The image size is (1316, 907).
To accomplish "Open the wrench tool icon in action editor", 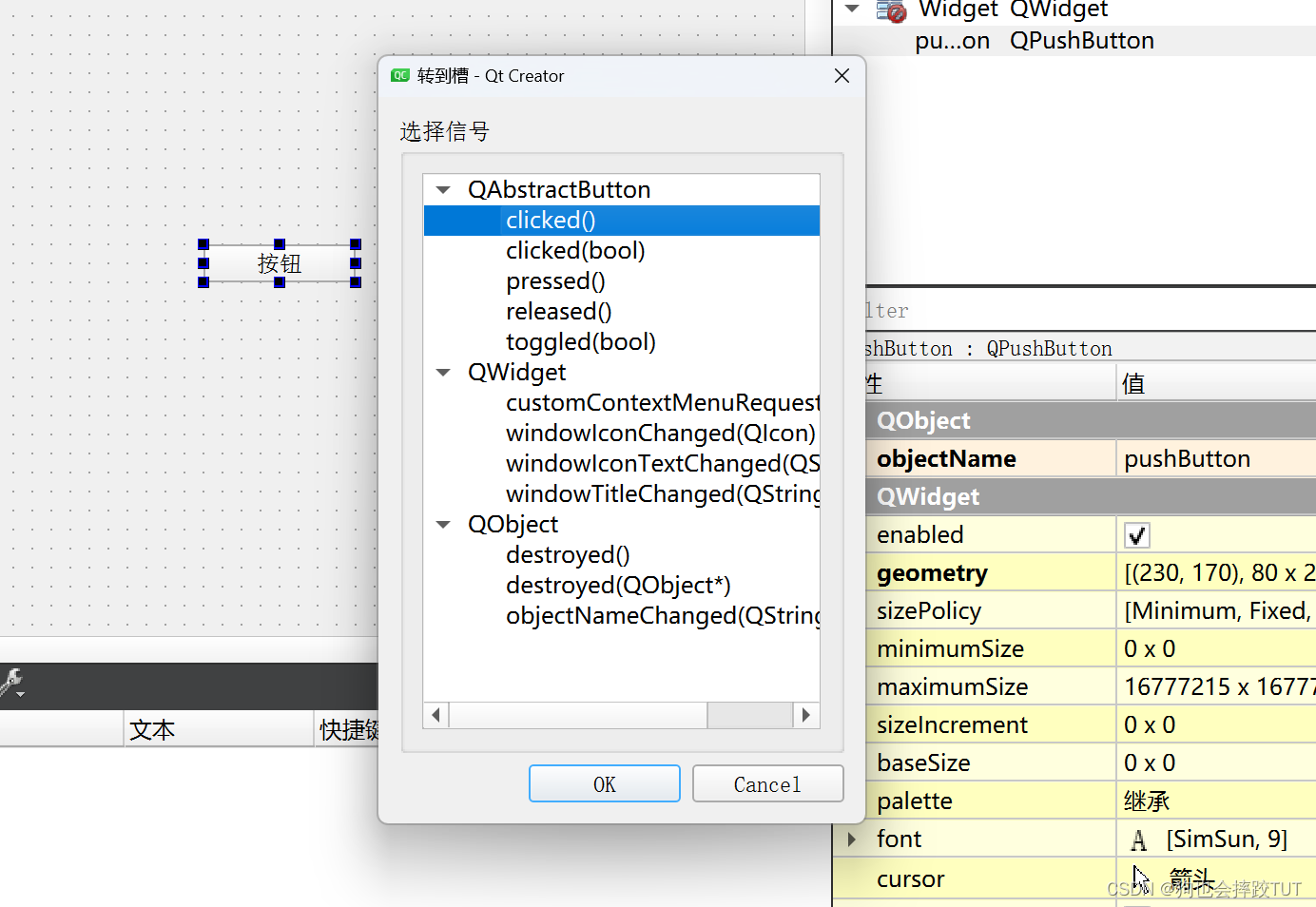I will tap(12, 683).
